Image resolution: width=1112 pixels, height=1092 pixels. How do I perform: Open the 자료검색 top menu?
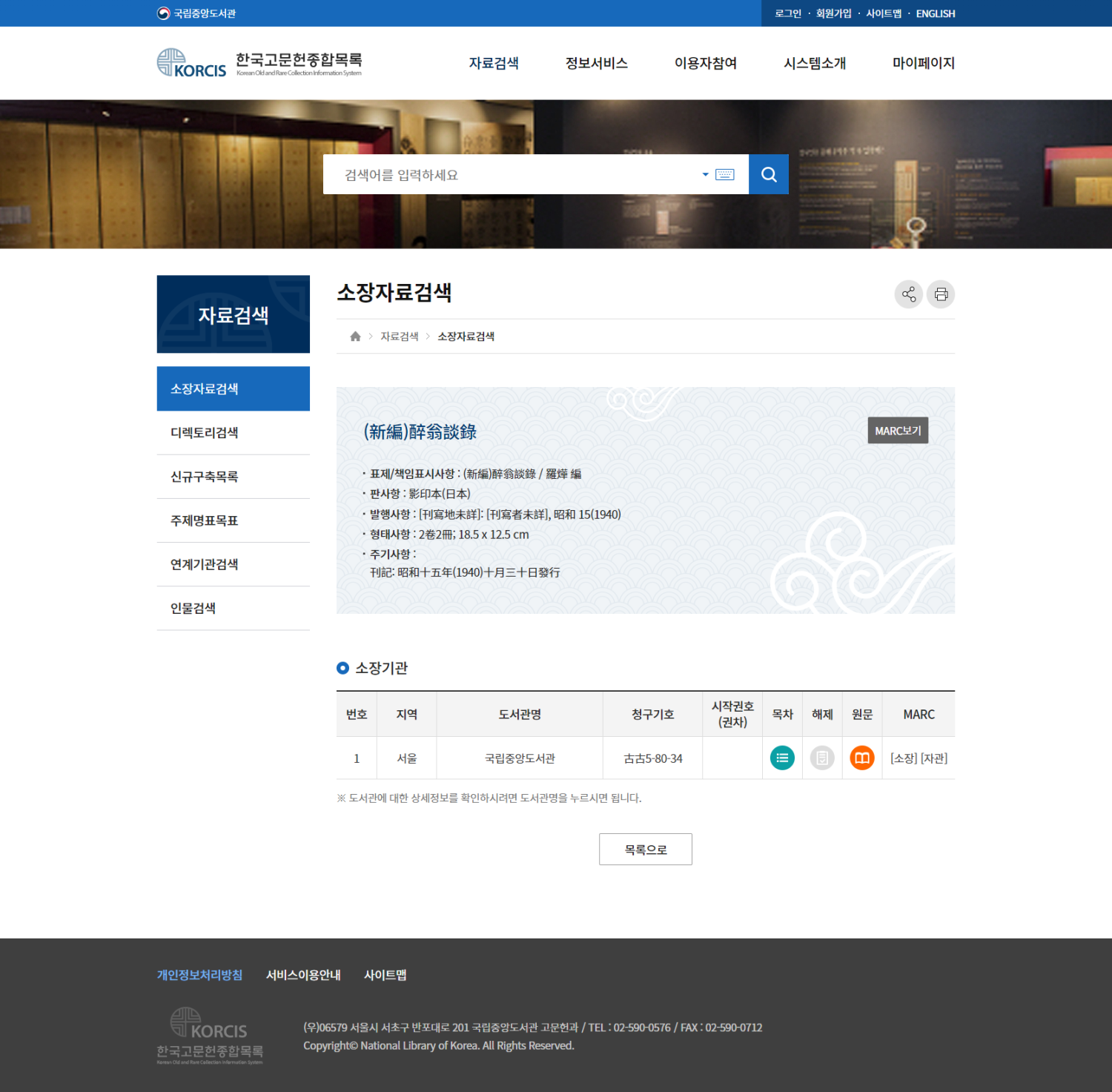click(x=494, y=63)
